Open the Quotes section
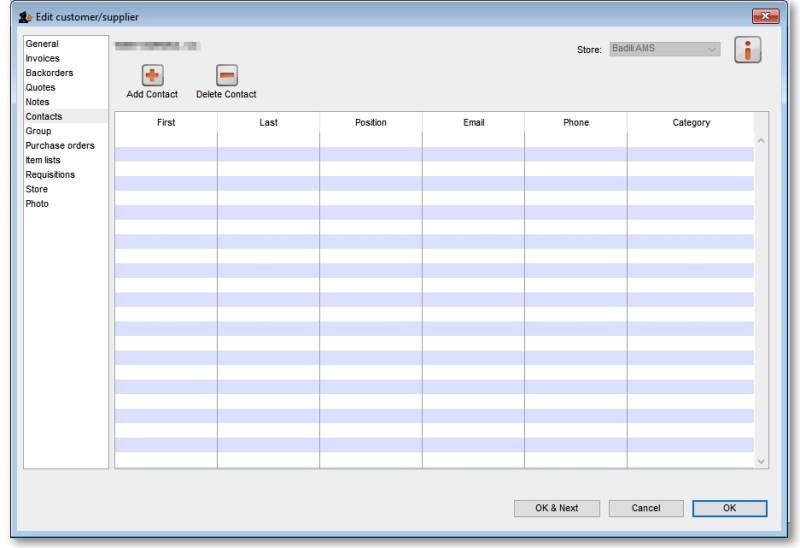 40,88
